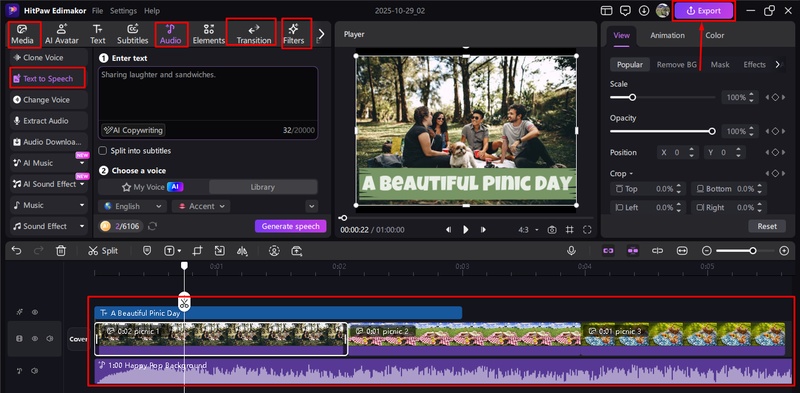Start voice recording with the microphone icon
Screen dimensions: 800x393
pyautogui.click(x=571, y=251)
